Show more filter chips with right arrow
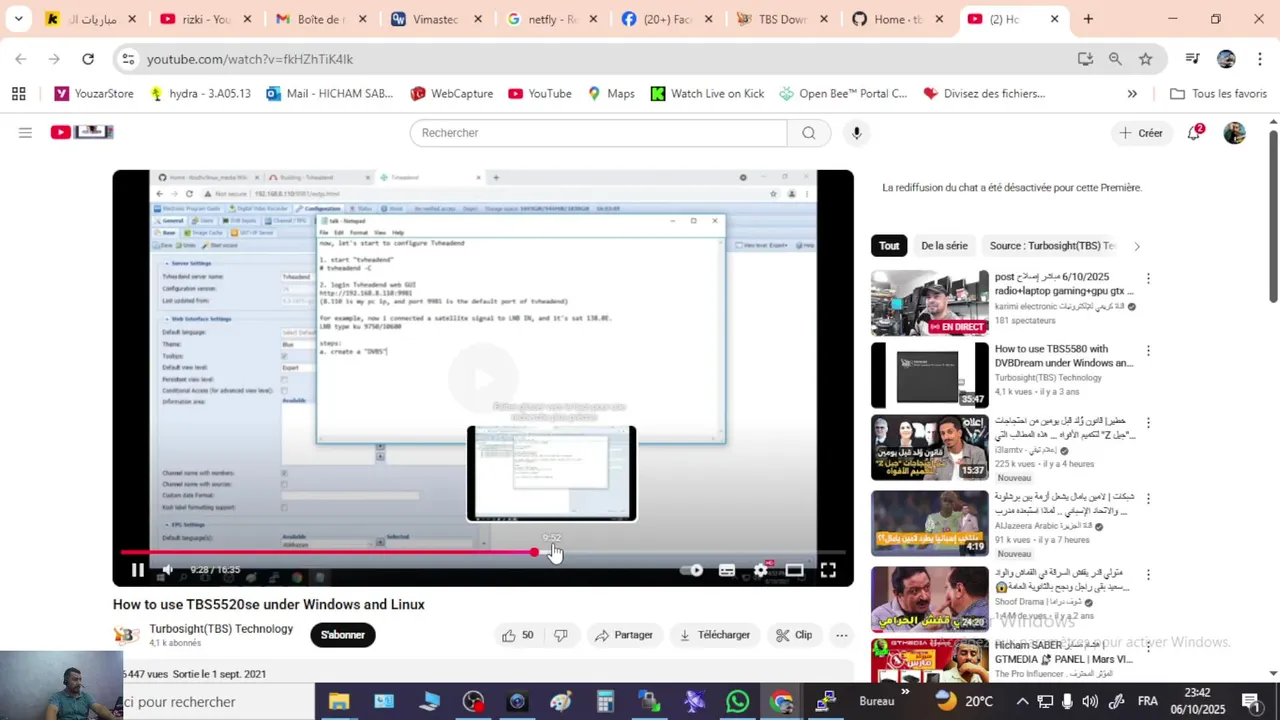Image resolution: width=1280 pixels, height=720 pixels. [1136, 246]
